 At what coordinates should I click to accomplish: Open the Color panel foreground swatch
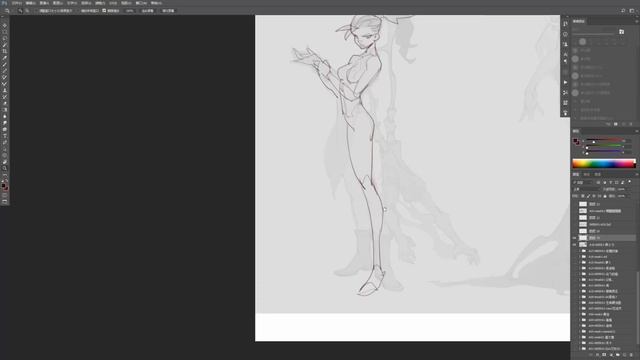575,141
